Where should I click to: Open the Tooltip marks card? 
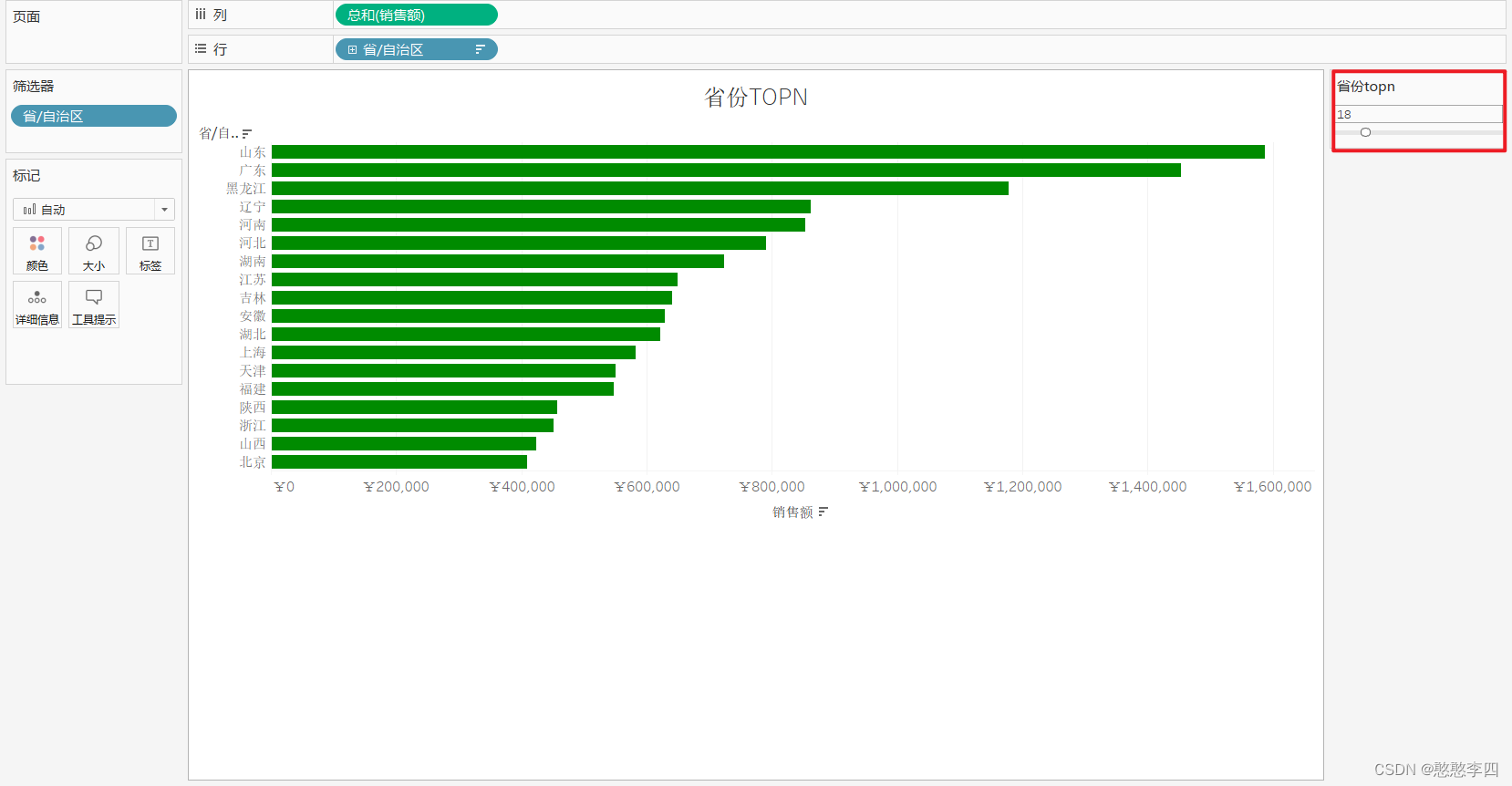[94, 305]
